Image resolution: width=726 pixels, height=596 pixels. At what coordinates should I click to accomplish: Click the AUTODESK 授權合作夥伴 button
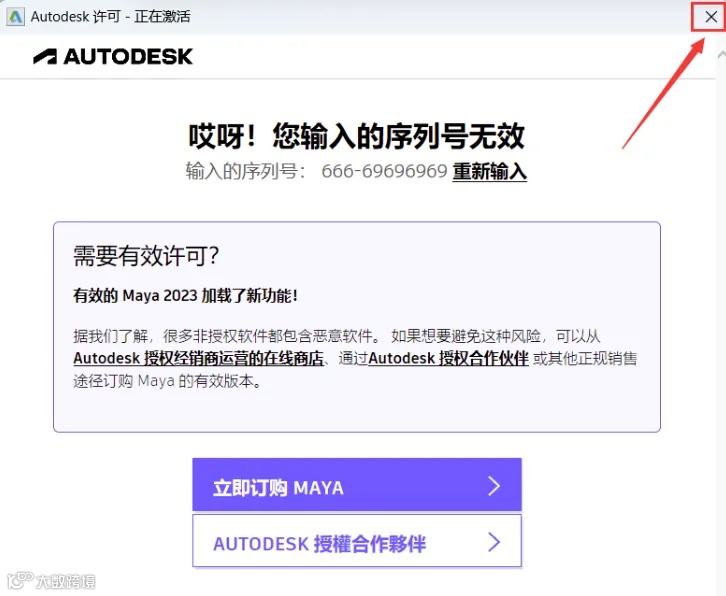pyautogui.click(x=357, y=540)
